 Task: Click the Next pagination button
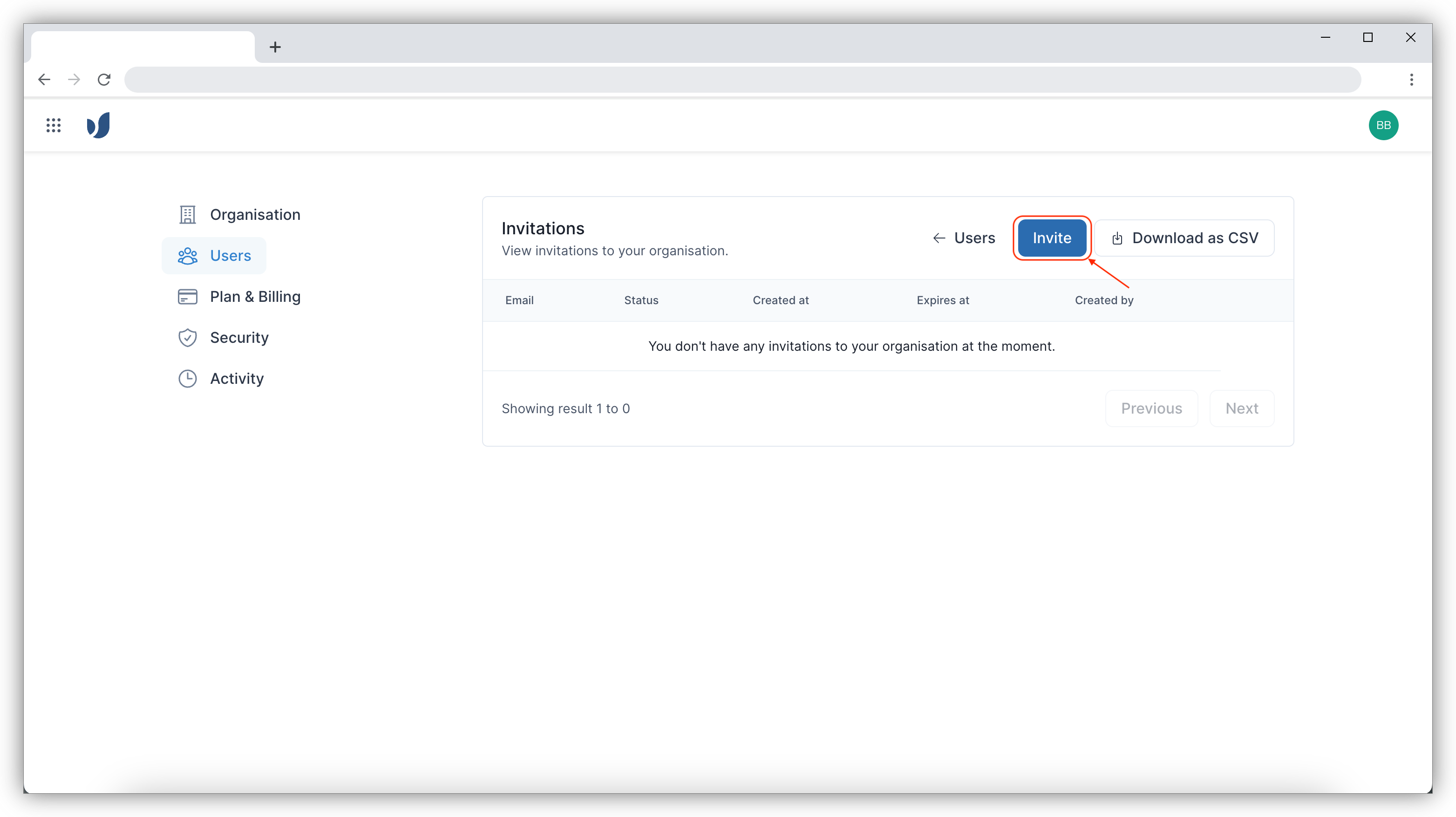pos(1242,408)
